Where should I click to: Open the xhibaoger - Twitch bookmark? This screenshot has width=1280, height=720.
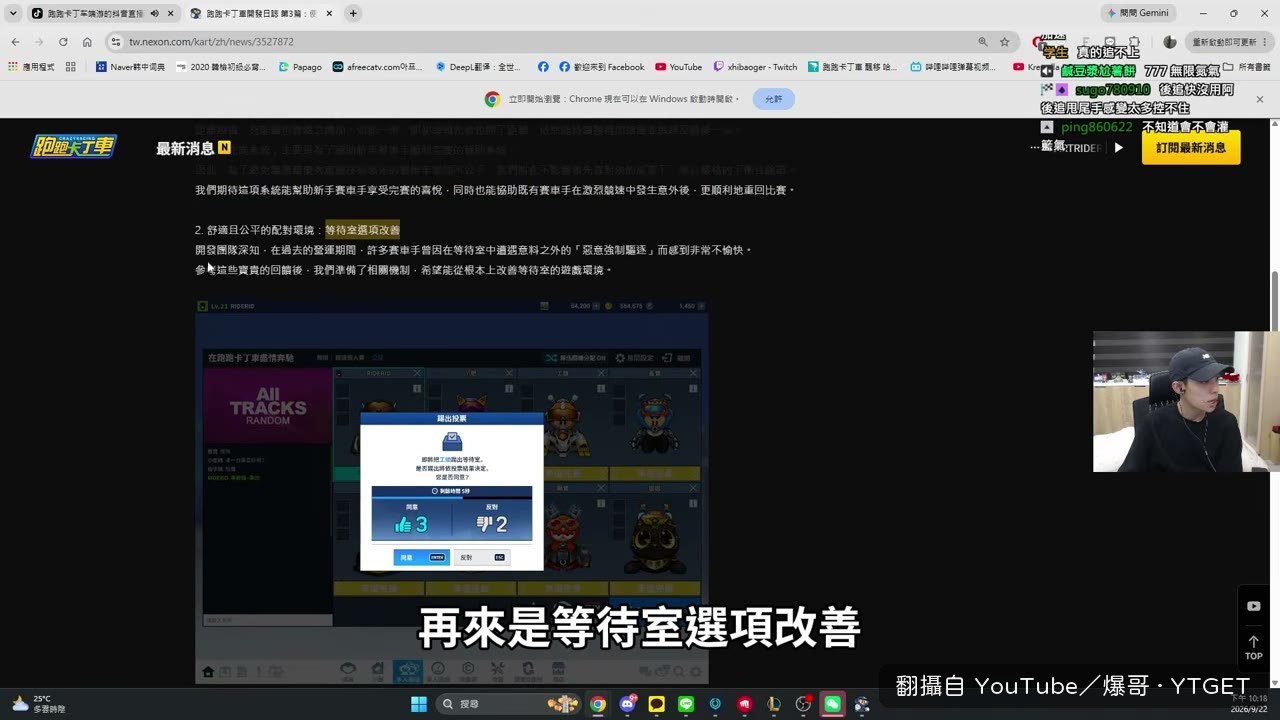click(755, 67)
